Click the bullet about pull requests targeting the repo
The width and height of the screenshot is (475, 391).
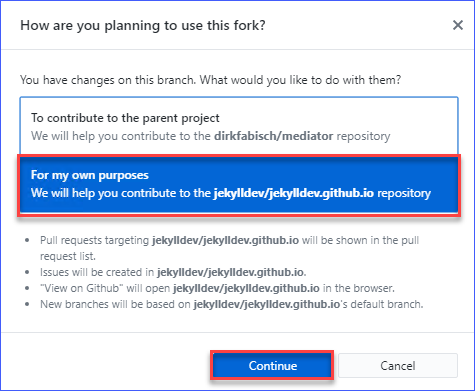229,248
